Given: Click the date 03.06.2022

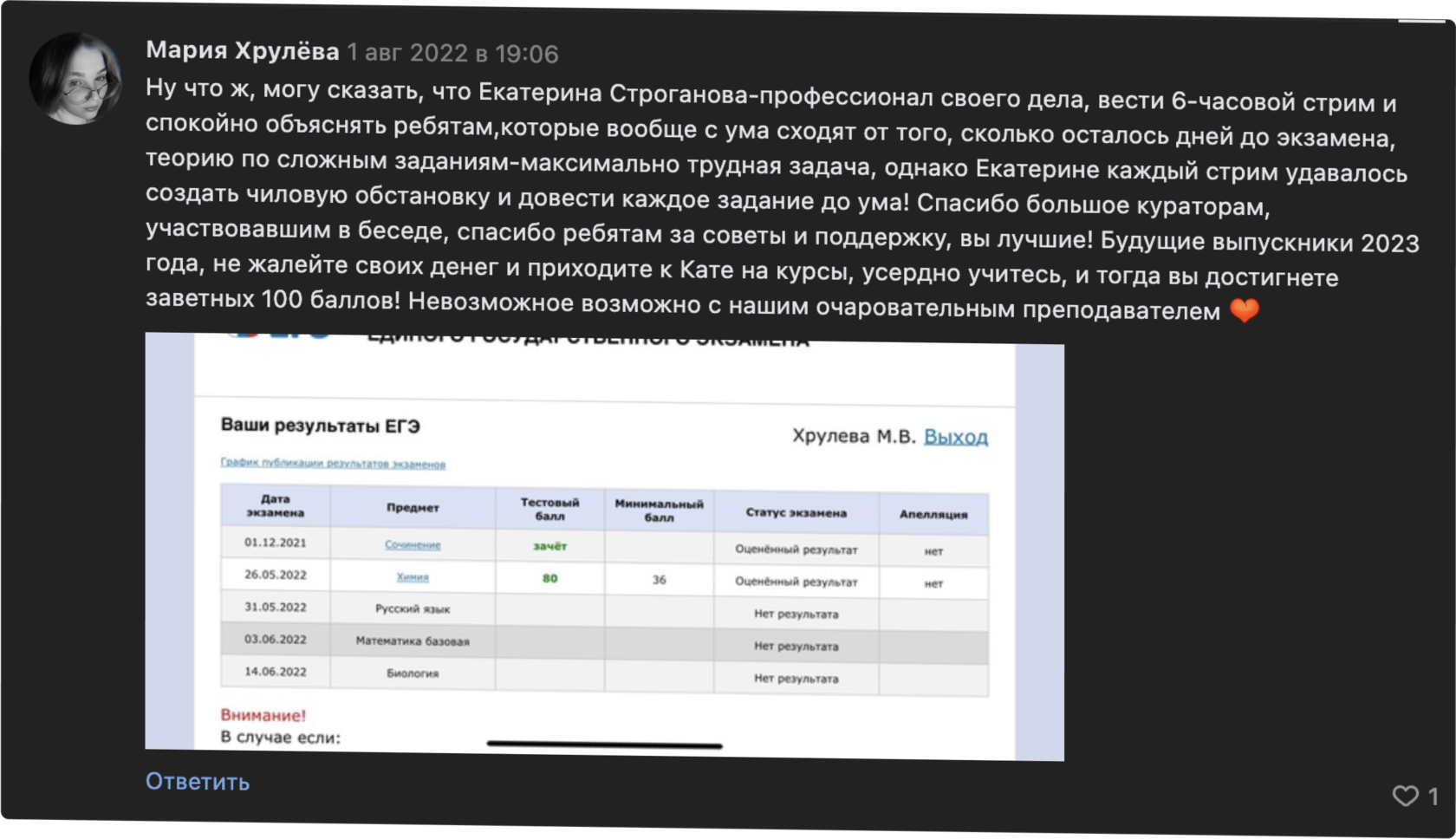Looking at the screenshot, I should click(276, 639).
